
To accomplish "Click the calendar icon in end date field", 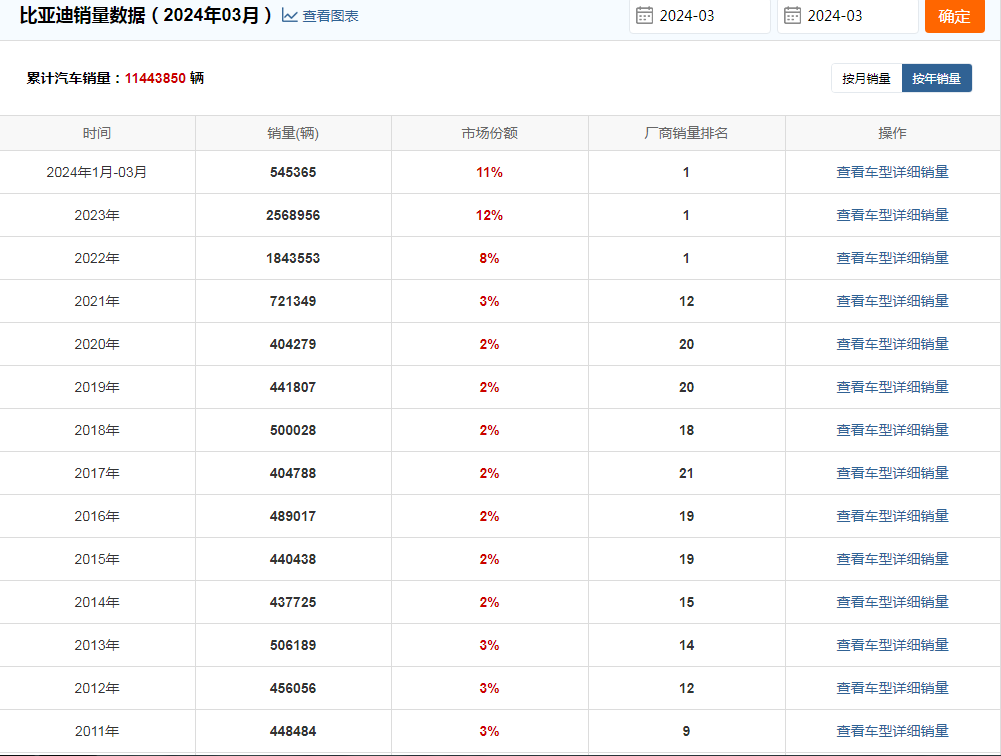I will pos(792,15).
